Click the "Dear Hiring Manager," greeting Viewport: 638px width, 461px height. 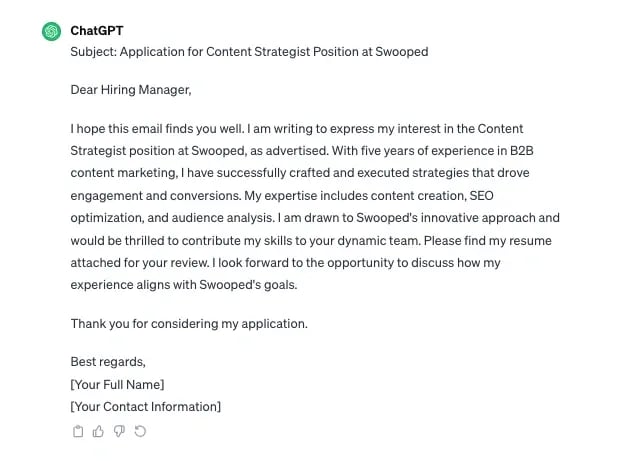(130, 90)
